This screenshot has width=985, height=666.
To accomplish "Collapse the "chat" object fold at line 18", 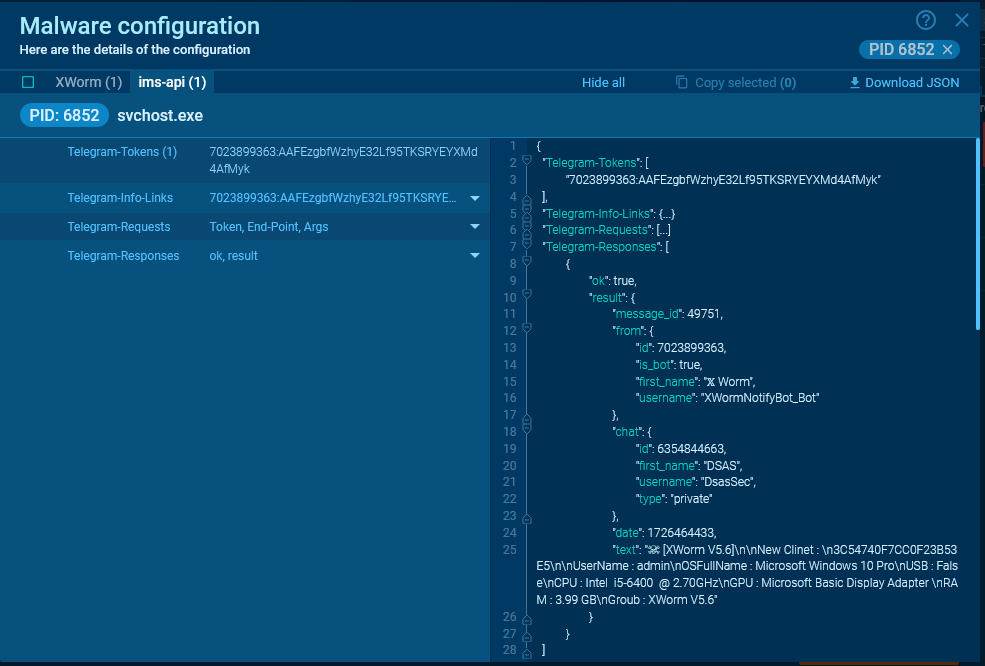I will point(526,431).
